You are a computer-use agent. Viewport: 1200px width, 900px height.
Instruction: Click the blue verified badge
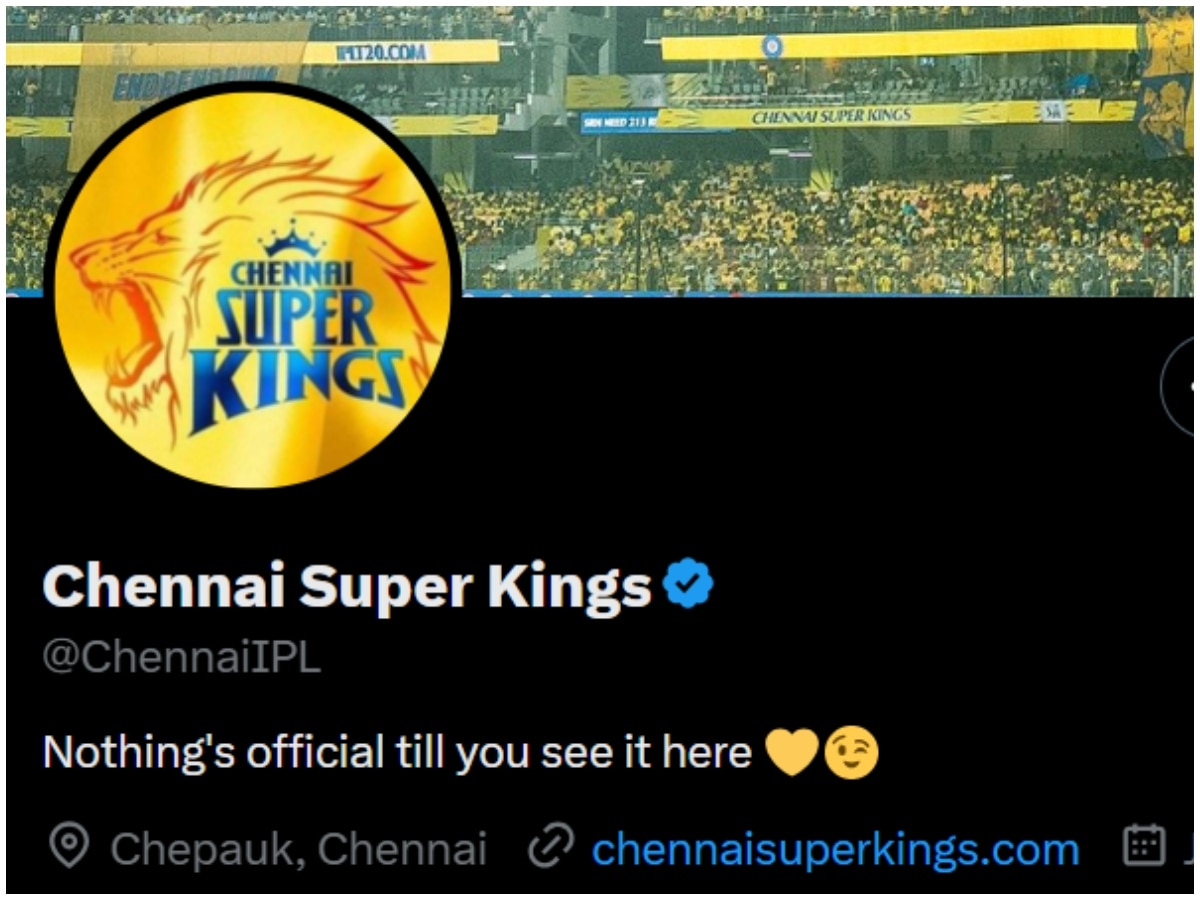pos(689,587)
